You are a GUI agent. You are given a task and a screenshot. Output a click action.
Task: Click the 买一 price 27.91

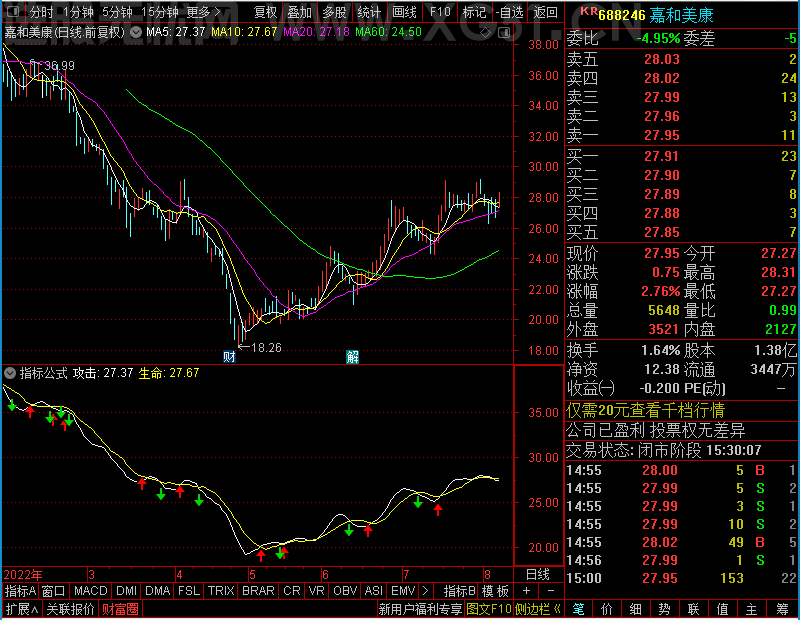coord(661,156)
